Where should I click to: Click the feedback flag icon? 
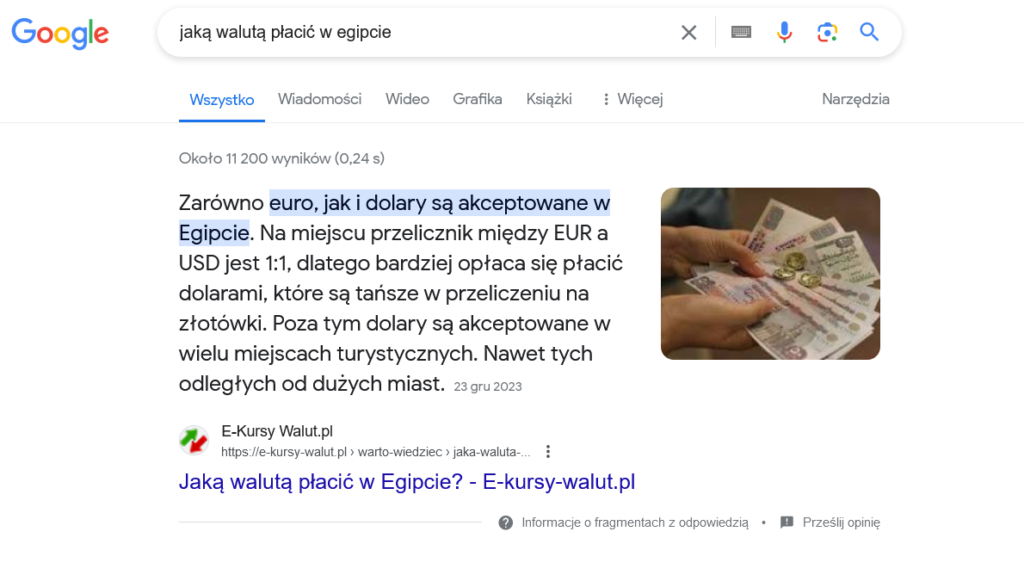point(787,522)
